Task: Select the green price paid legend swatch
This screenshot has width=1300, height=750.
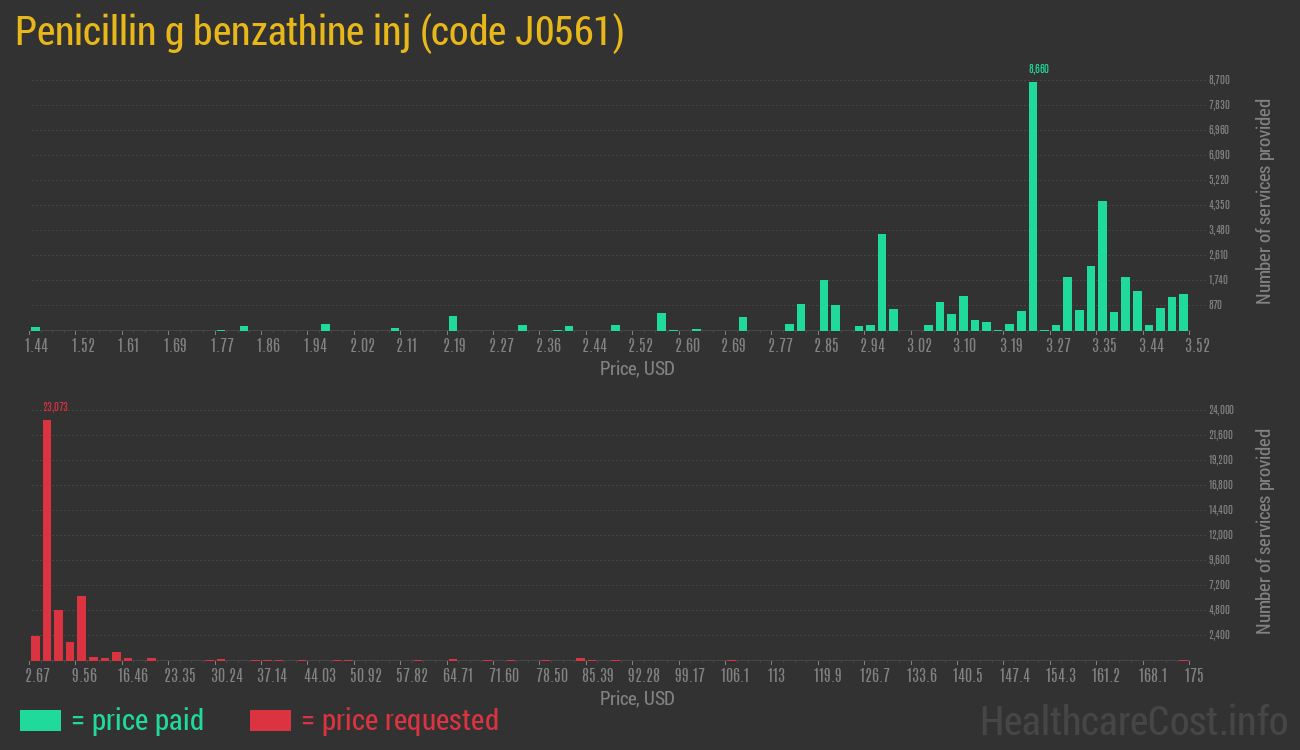Action: tap(40, 720)
